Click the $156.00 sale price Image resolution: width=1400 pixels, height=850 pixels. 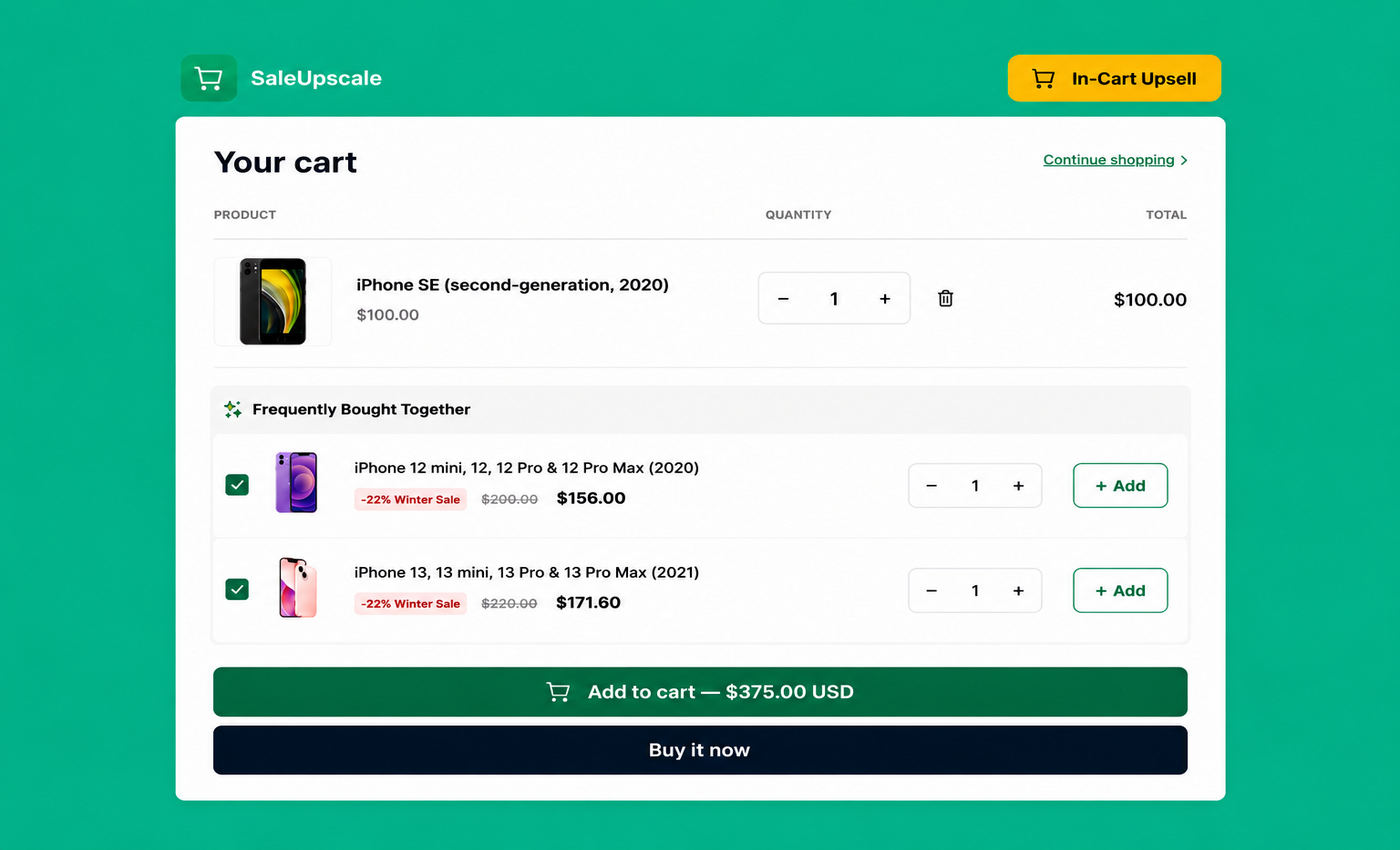click(x=591, y=498)
